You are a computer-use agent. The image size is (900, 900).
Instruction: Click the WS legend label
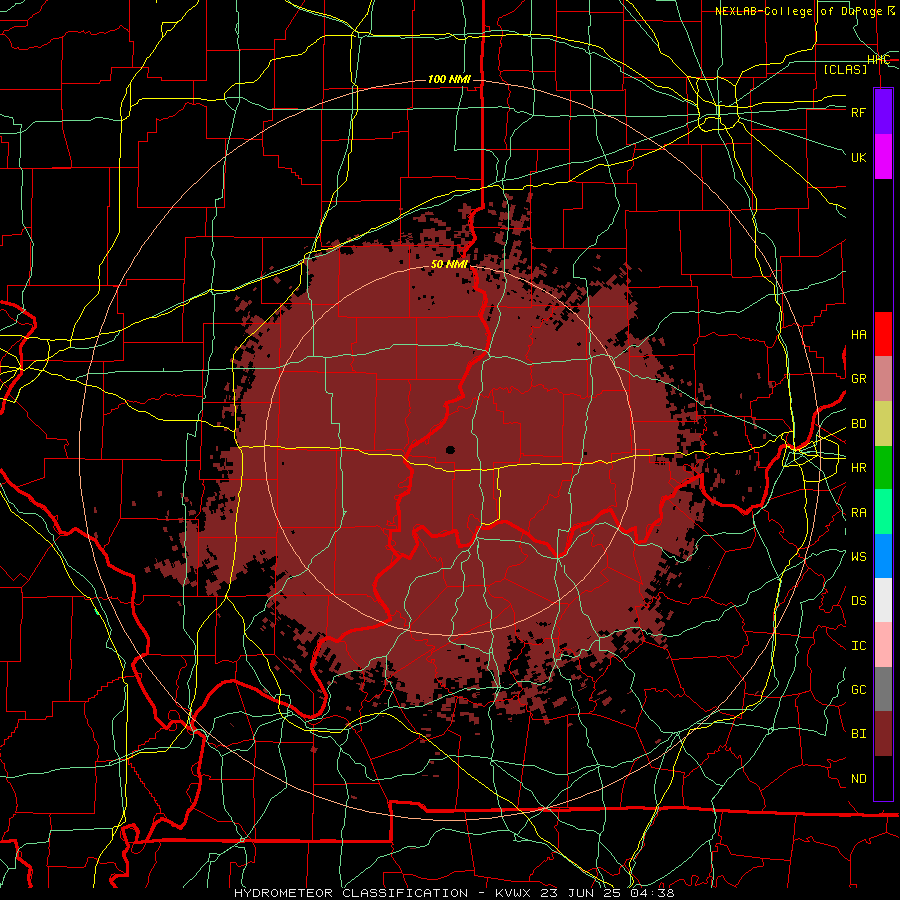pyautogui.click(x=858, y=557)
